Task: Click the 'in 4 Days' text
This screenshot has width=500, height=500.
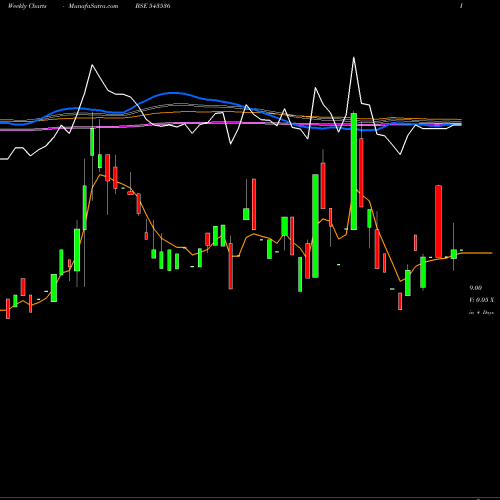Action: click(x=481, y=313)
